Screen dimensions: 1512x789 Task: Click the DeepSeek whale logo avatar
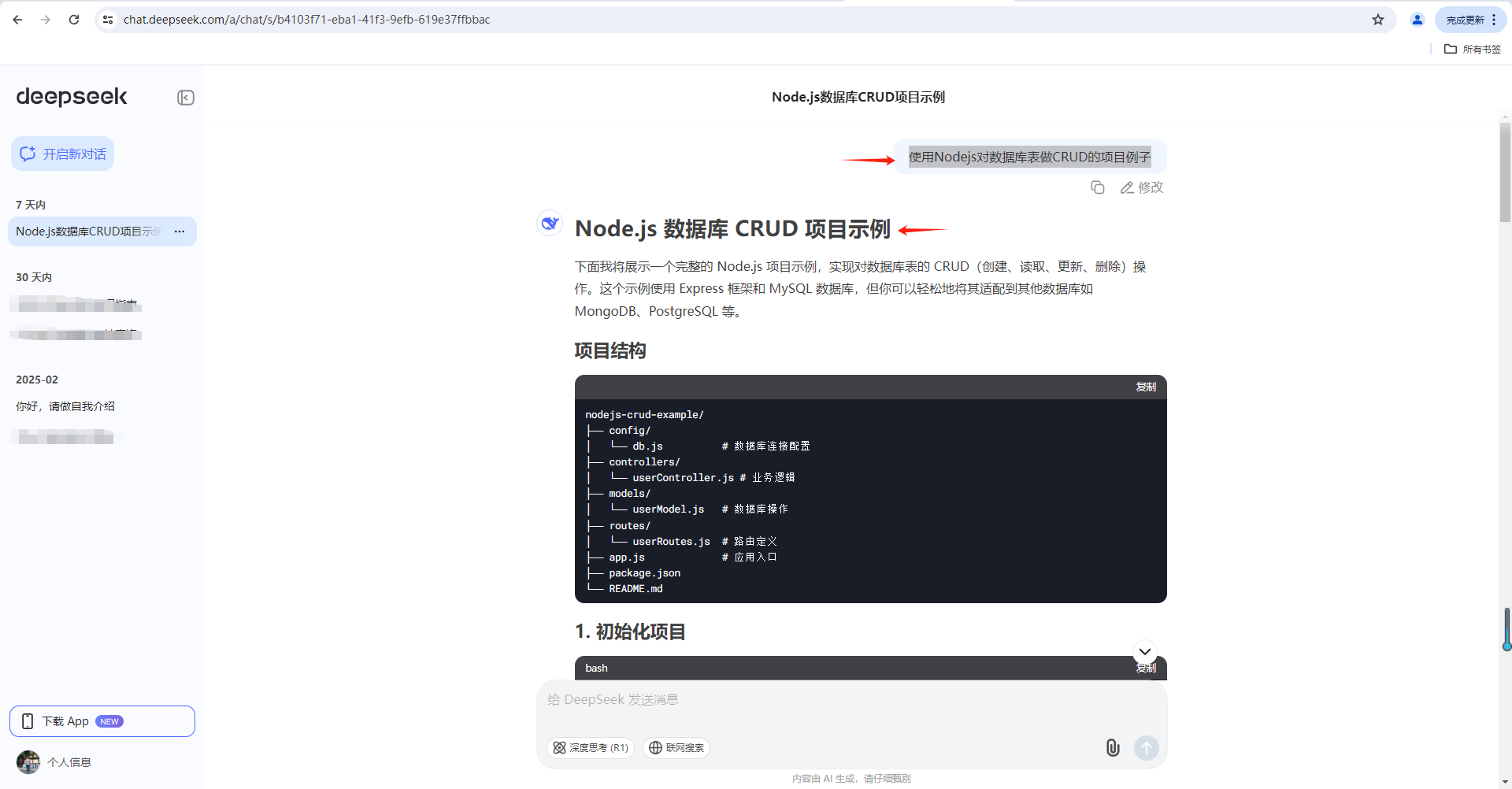pos(550,224)
